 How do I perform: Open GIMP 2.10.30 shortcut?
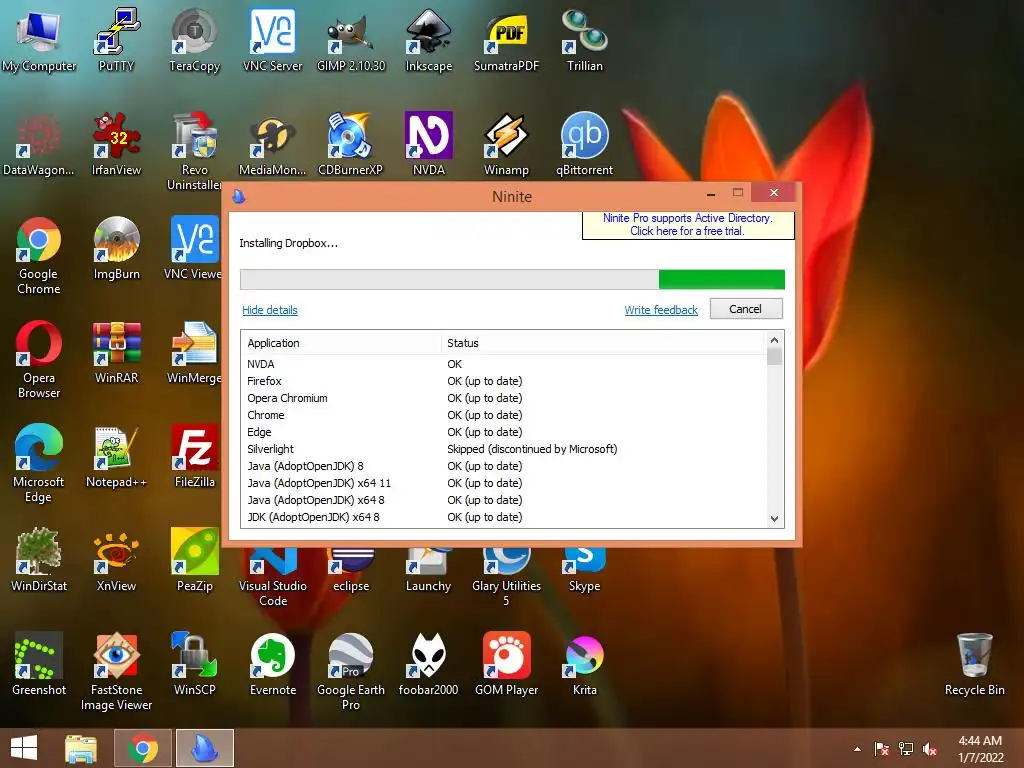(351, 40)
